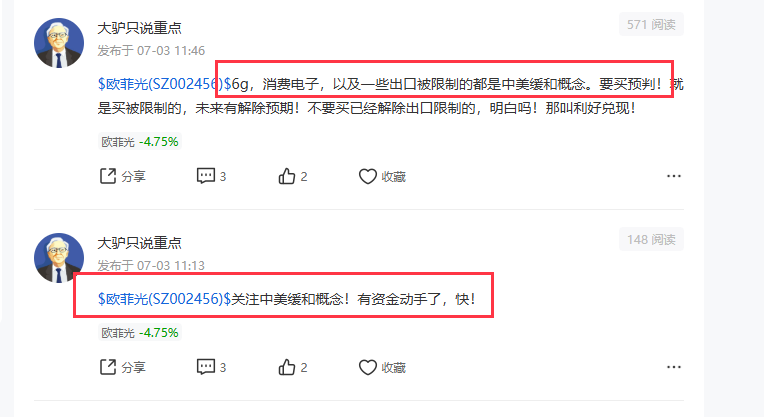The height and width of the screenshot is (417, 764).
Task: Open comments on the 11:46 post
Action: click(211, 176)
